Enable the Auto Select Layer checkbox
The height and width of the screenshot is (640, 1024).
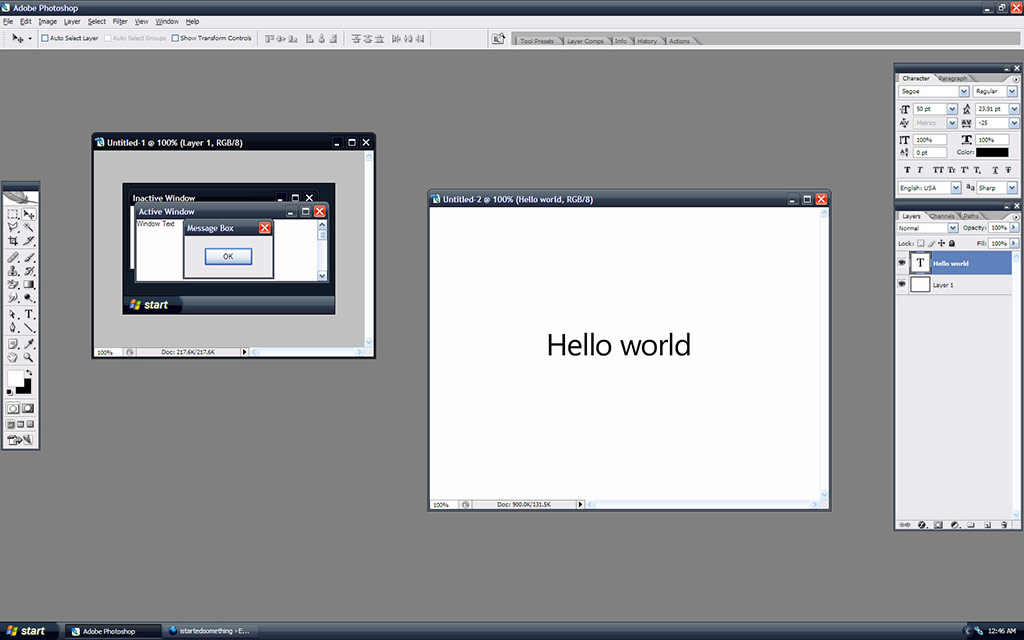(x=45, y=38)
